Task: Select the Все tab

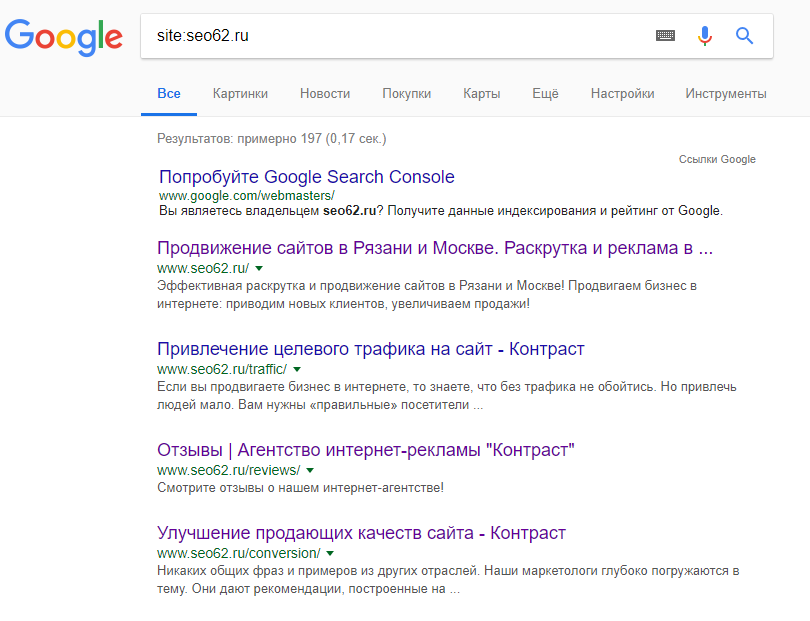Action: pyautogui.click(x=169, y=94)
